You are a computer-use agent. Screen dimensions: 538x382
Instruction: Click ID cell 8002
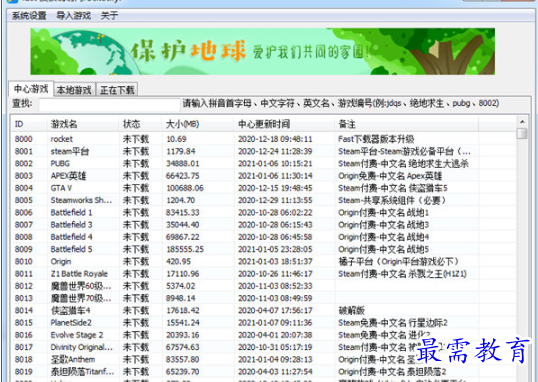[24, 164]
